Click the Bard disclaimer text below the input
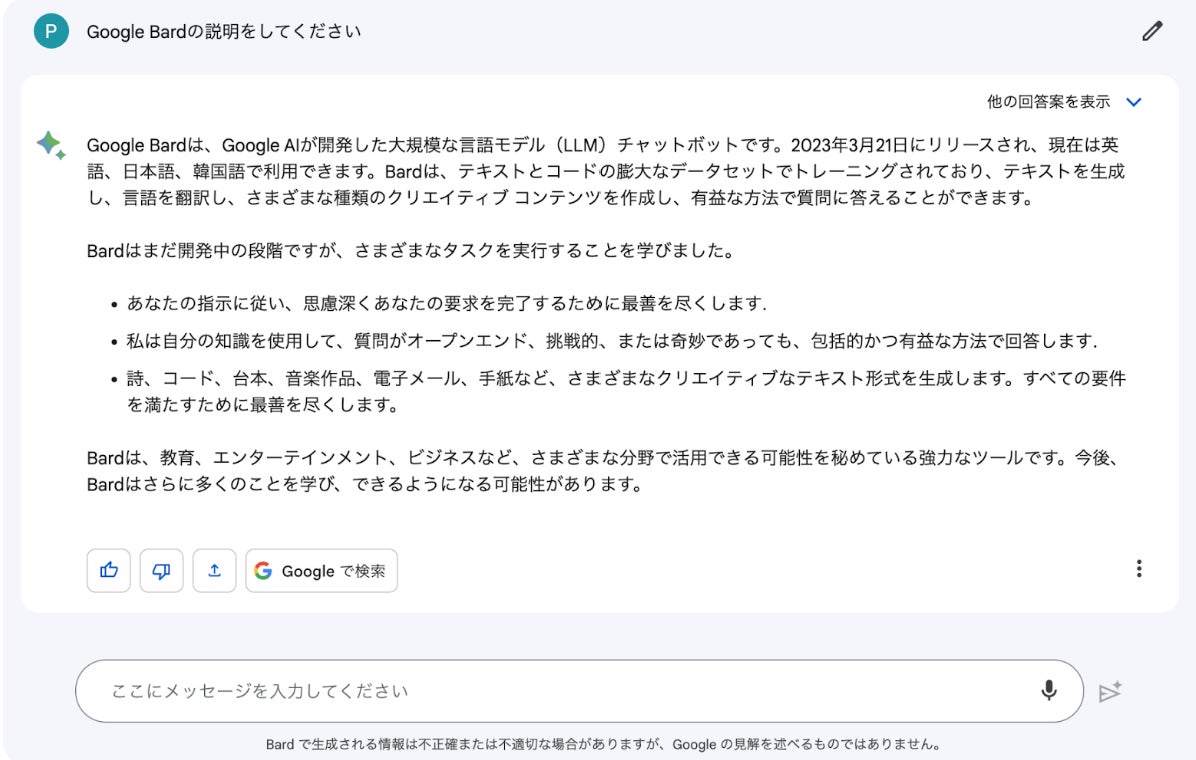The image size is (1196, 760). [x=602, y=744]
